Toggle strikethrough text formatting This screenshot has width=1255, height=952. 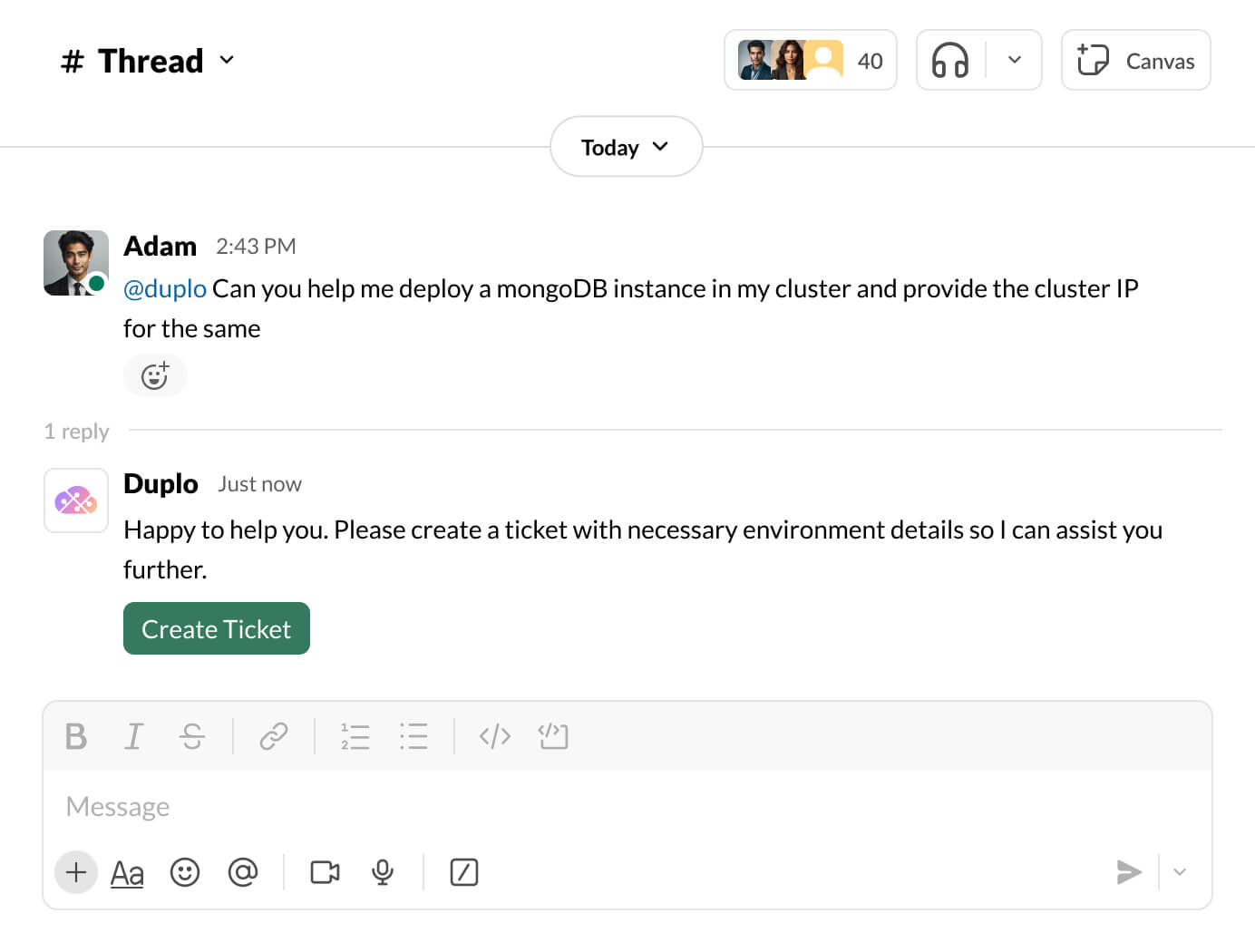click(x=192, y=736)
